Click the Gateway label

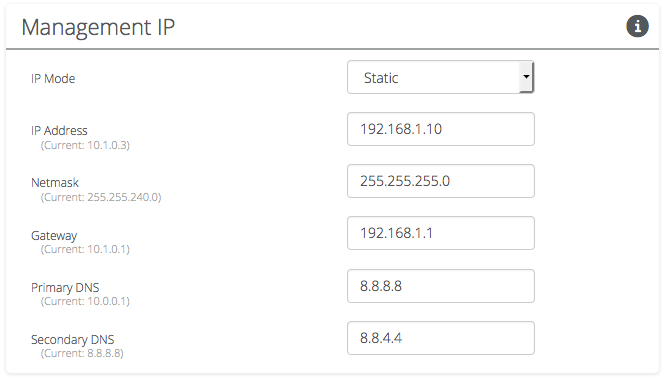tap(54, 236)
